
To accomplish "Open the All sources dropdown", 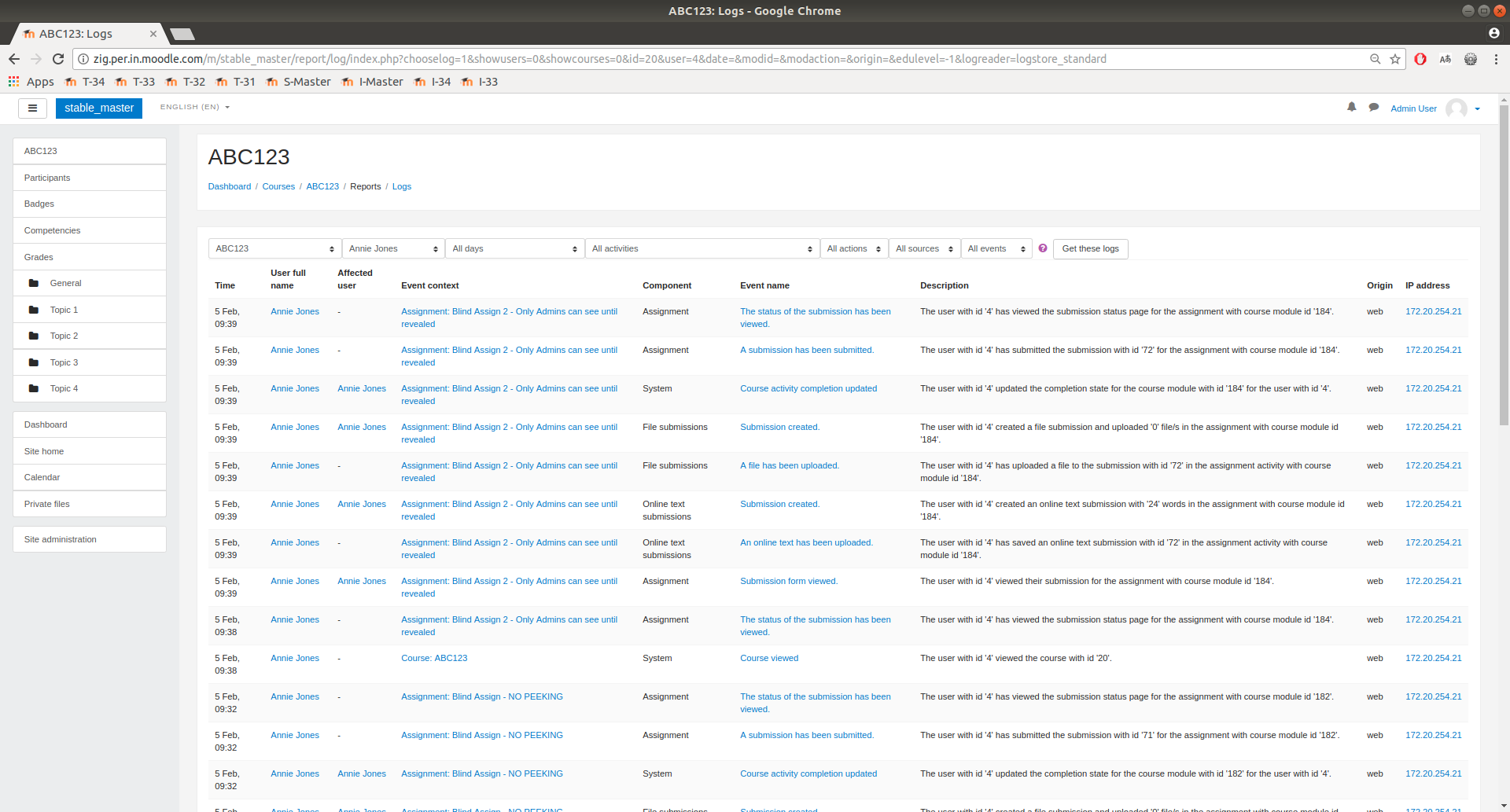I will pos(925,248).
